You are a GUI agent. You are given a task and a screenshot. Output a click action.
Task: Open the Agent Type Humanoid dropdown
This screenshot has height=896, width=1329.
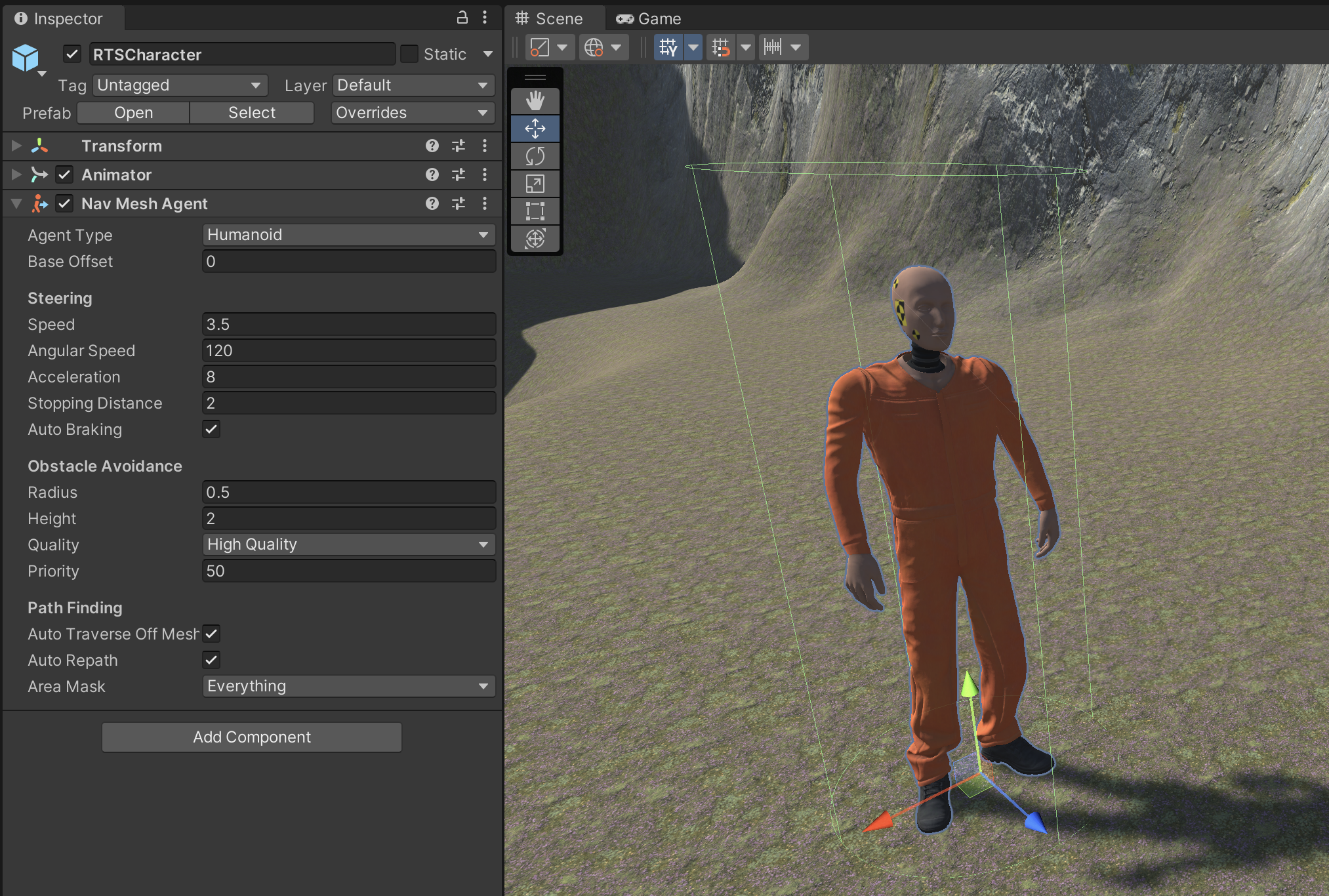(348, 235)
